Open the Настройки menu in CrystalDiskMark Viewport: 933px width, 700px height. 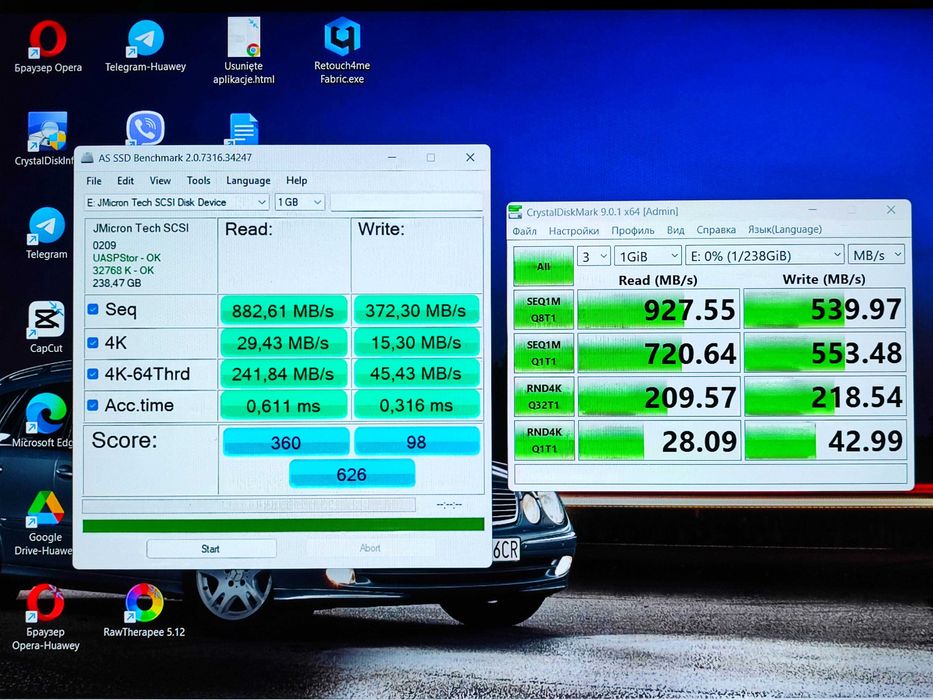pos(574,230)
